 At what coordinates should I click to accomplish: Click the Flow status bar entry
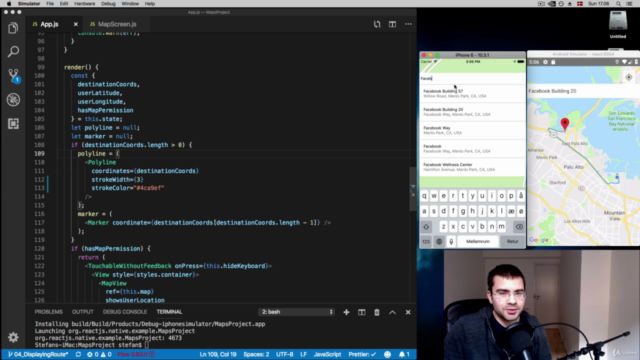[x=136, y=354]
